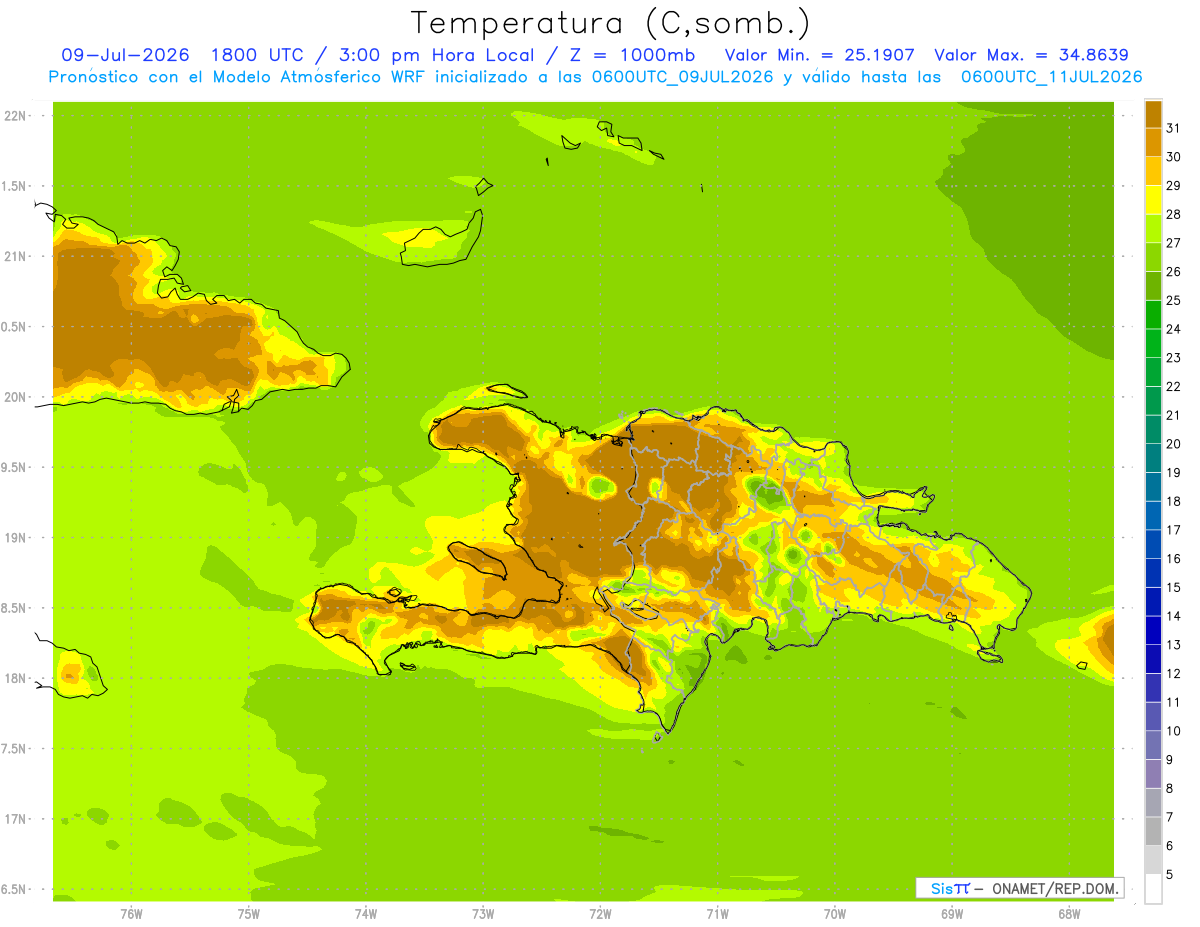The height and width of the screenshot is (927, 1200).
Task: Click the 76W longitude axis label
Action: click(131, 914)
